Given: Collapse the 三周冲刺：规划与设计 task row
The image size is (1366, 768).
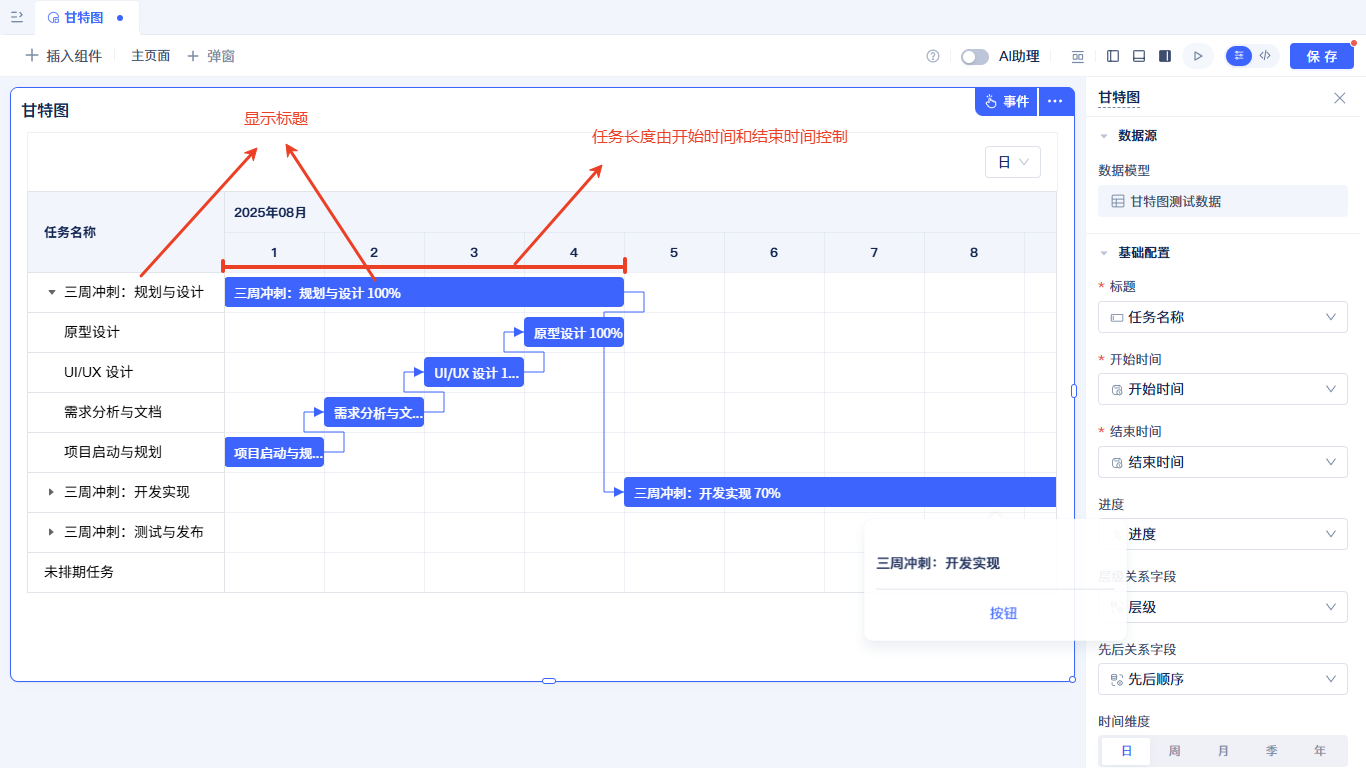Looking at the screenshot, I should click(x=52, y=292).
